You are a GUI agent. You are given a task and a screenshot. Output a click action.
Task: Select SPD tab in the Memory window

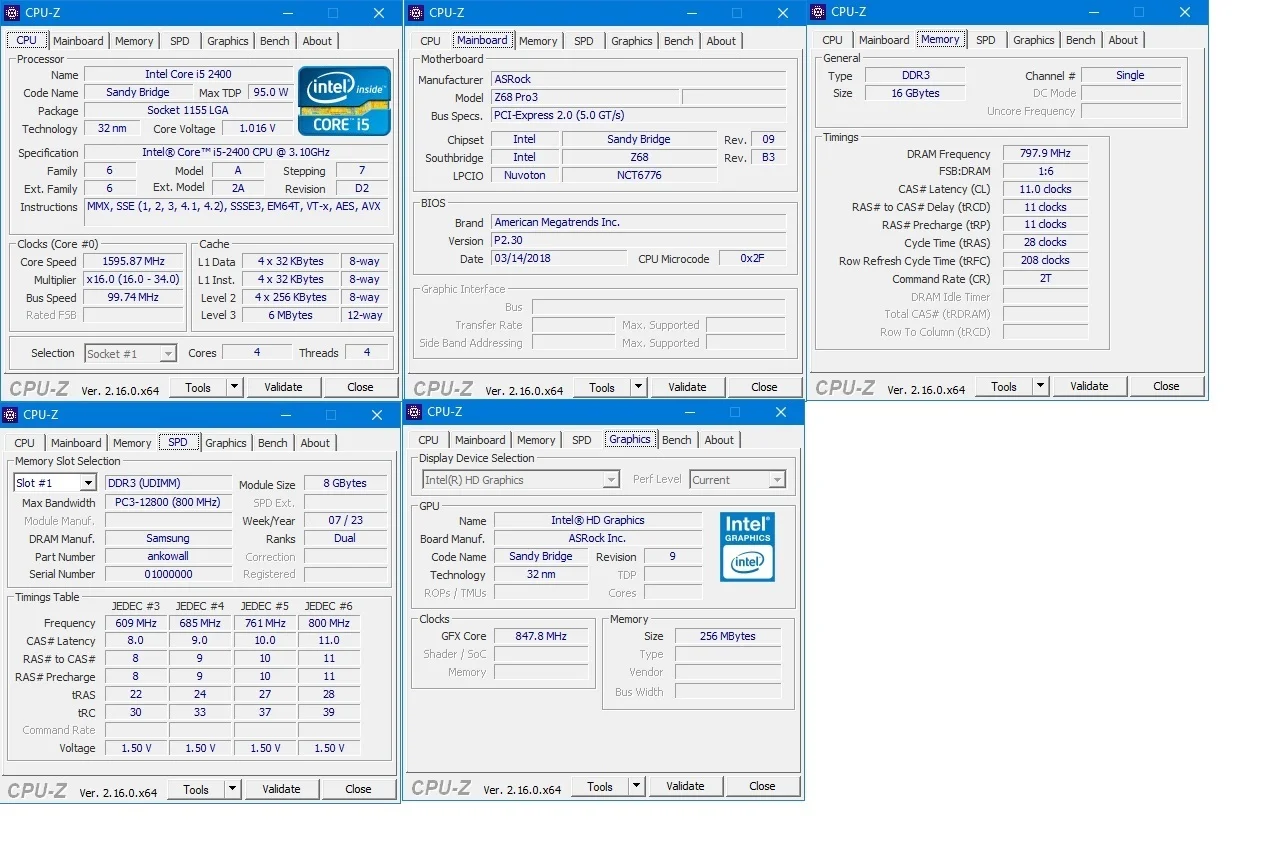pyautogui.click(x=986, y=40)
